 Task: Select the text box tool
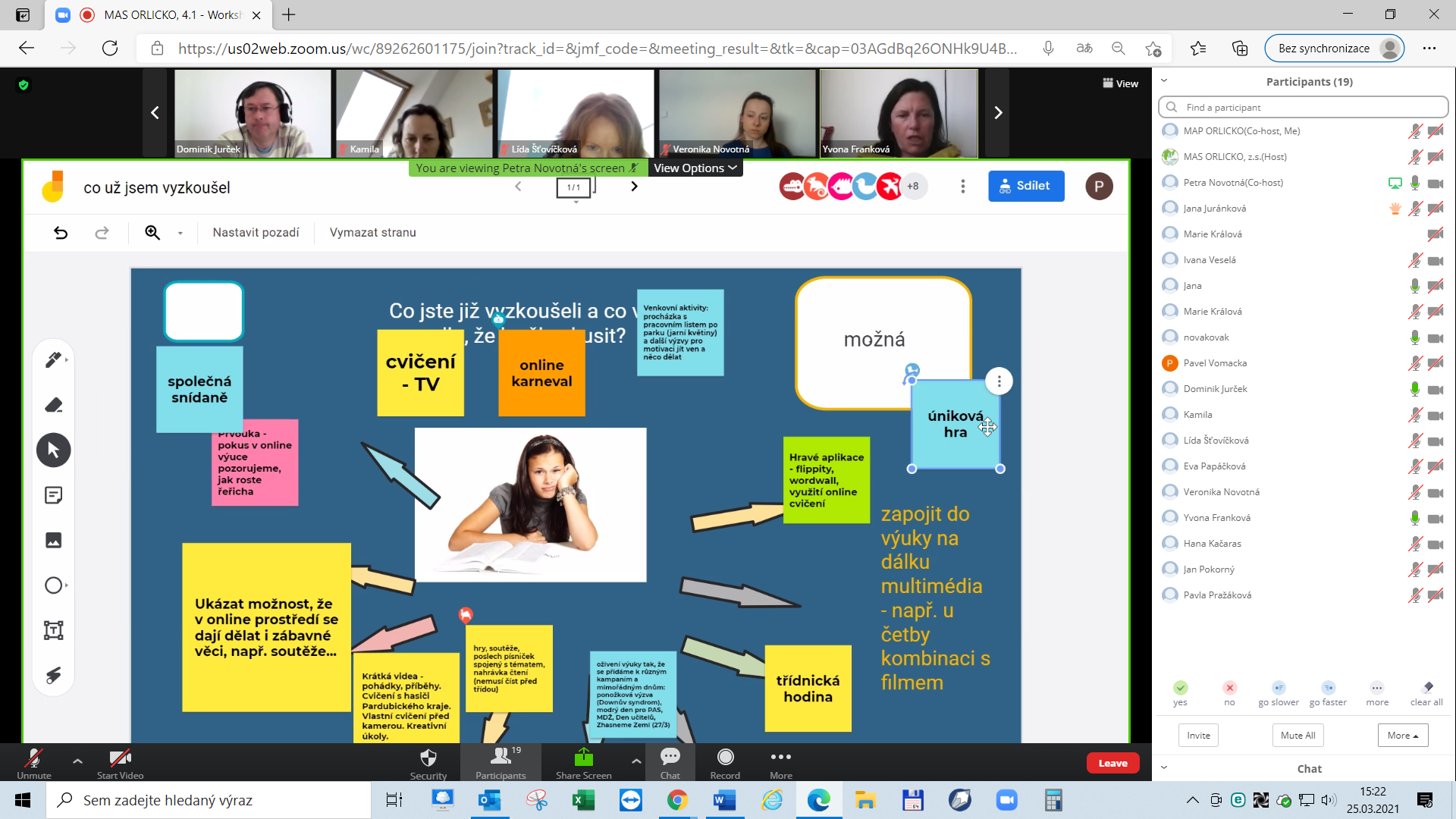click(53, 630)
